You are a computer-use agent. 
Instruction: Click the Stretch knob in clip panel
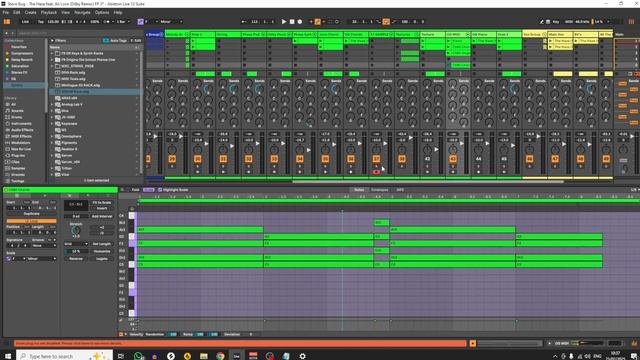click(x=76, y=230)
